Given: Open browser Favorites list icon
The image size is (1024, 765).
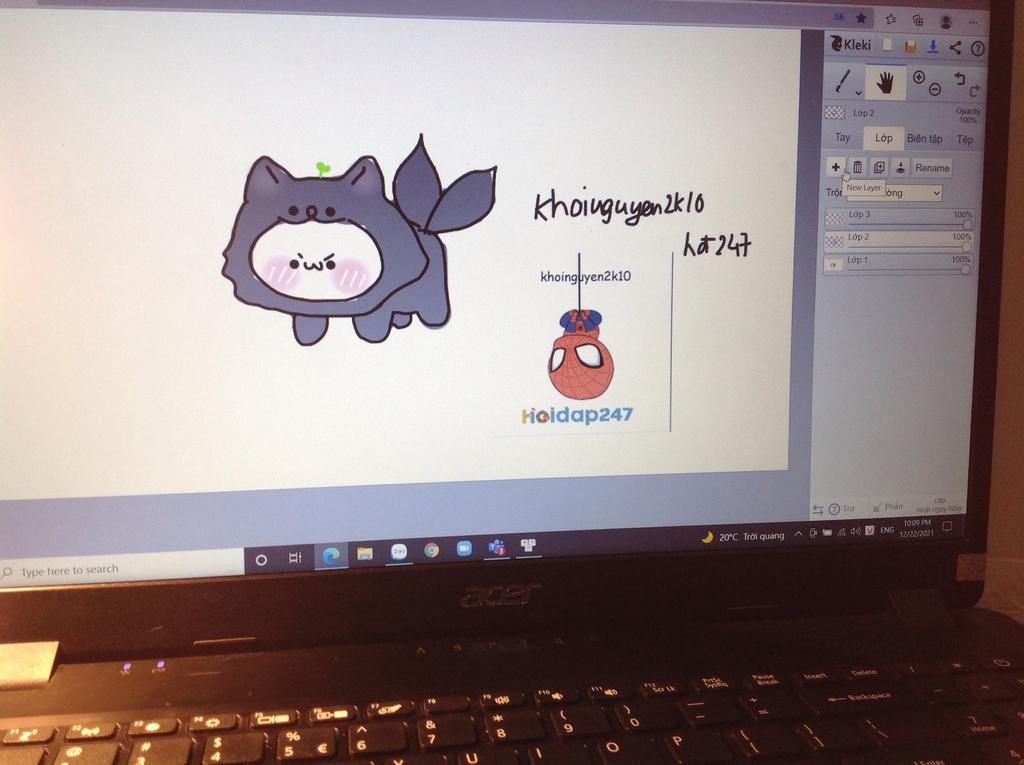Looking at the screenshot, I should pos(890,19).
